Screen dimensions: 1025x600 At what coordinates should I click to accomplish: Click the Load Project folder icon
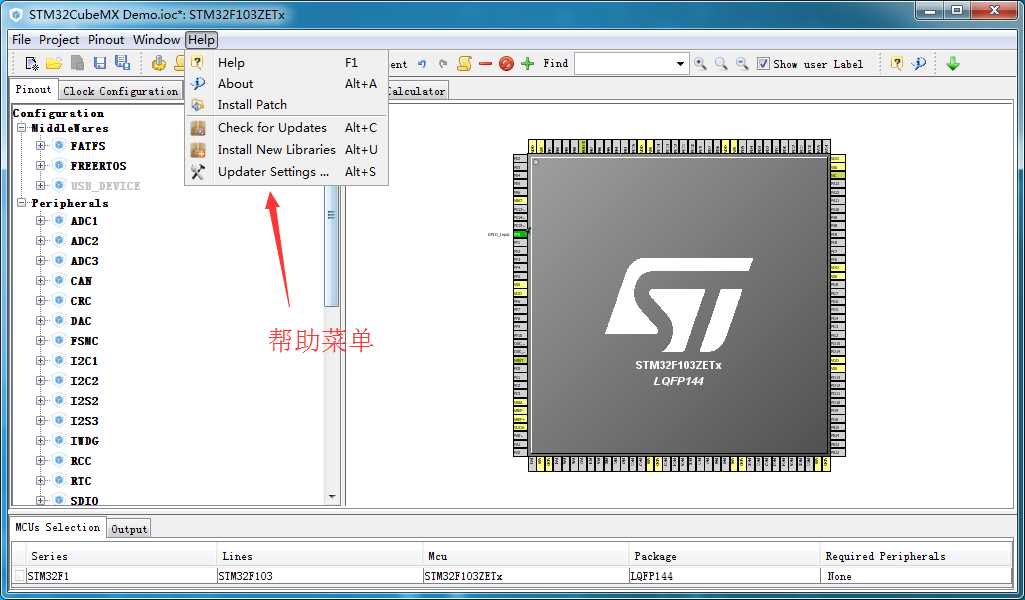point(54,63)
